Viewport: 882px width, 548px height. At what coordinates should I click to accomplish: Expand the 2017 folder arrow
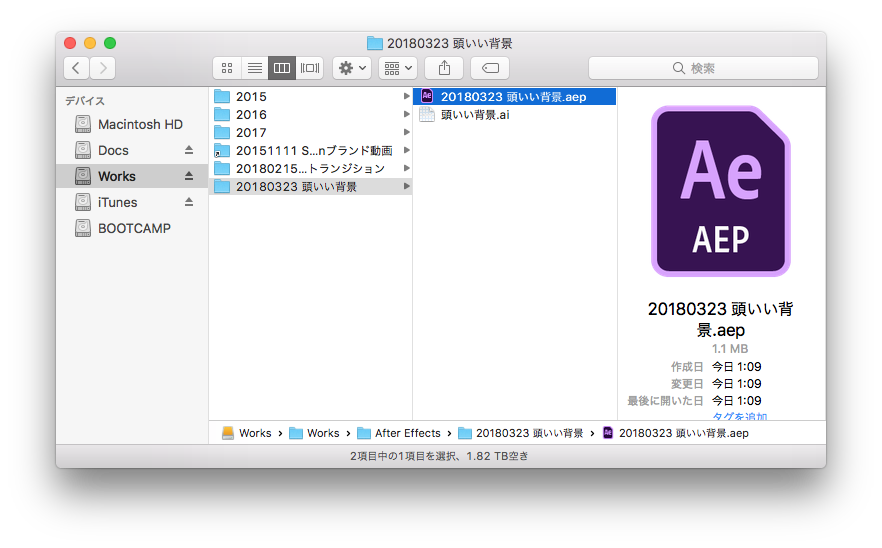pyautogui.click(x=406, y=132)
